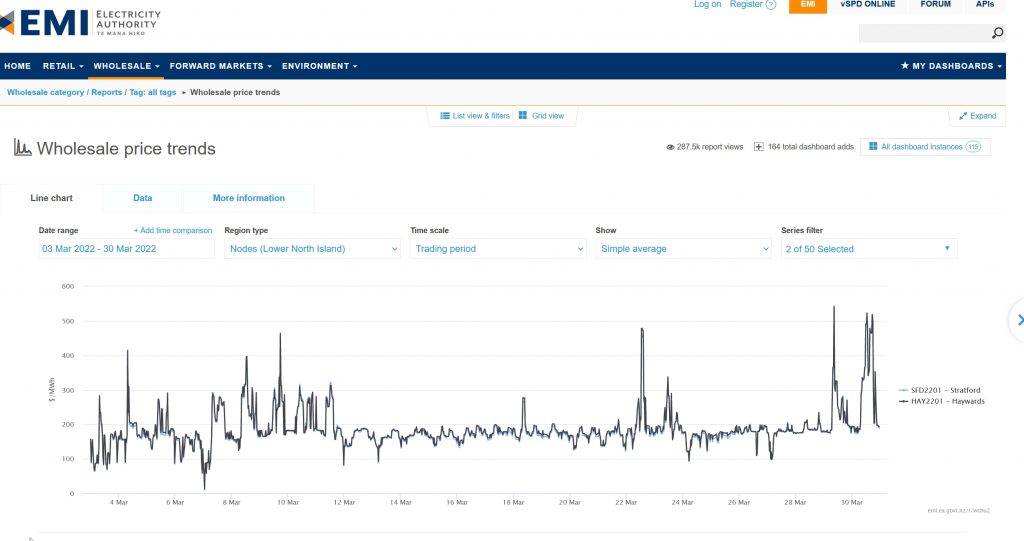This screenshot has width=1024, height=541.
Task: Click the total dashboard adds plus icon
Action: (x=759, y=146)
